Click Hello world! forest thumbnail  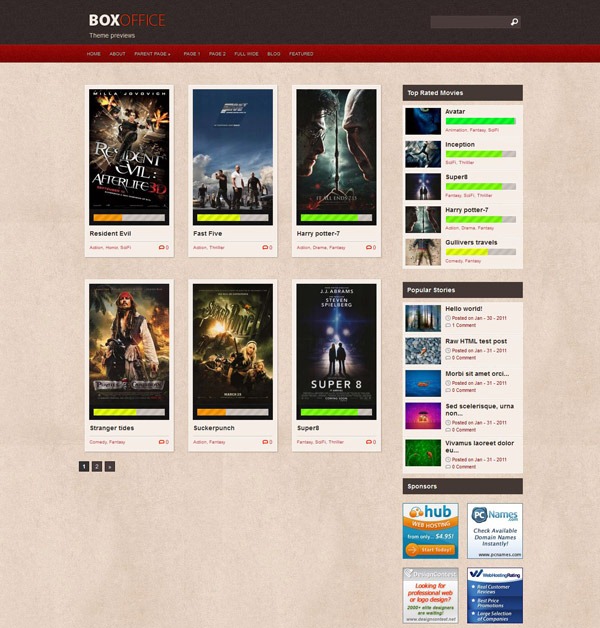tap(423, 318)
